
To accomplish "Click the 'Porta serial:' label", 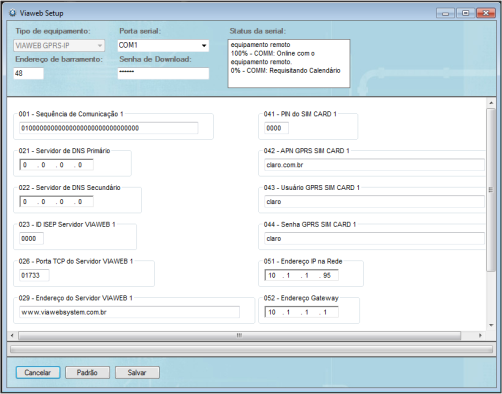I will [x=140, y=31].
